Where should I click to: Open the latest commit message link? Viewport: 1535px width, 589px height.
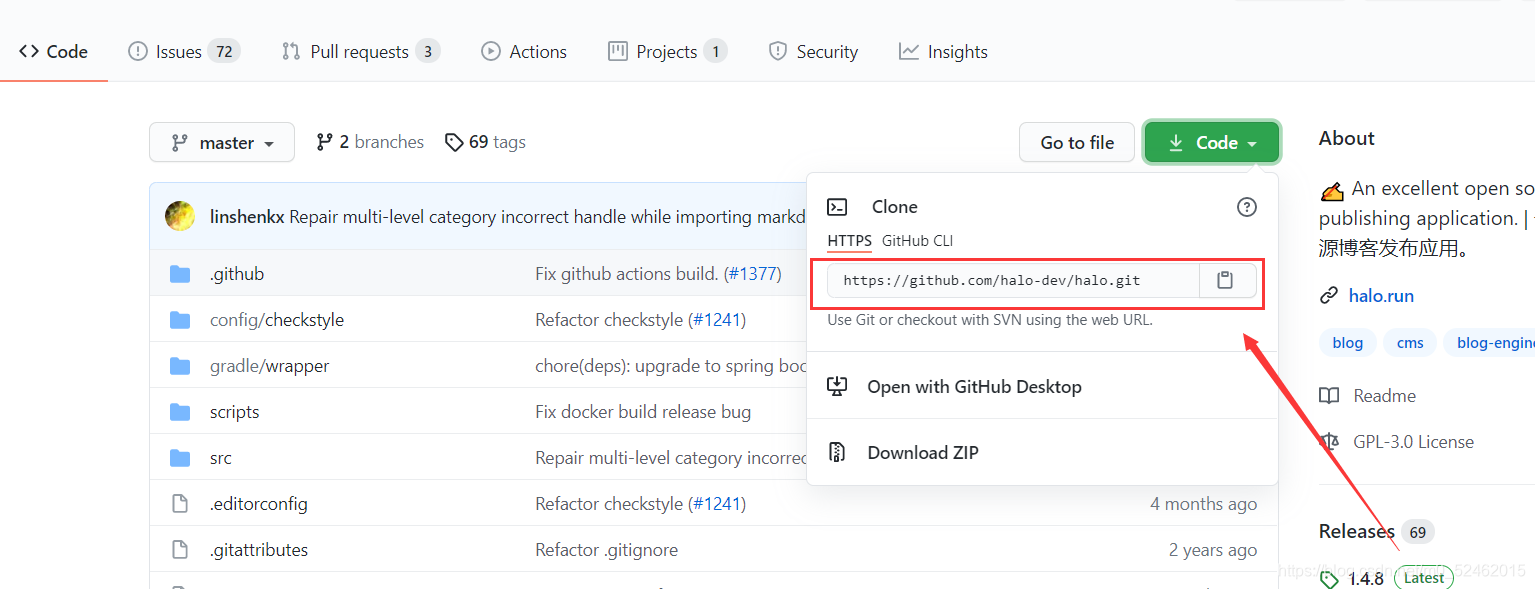547,217
